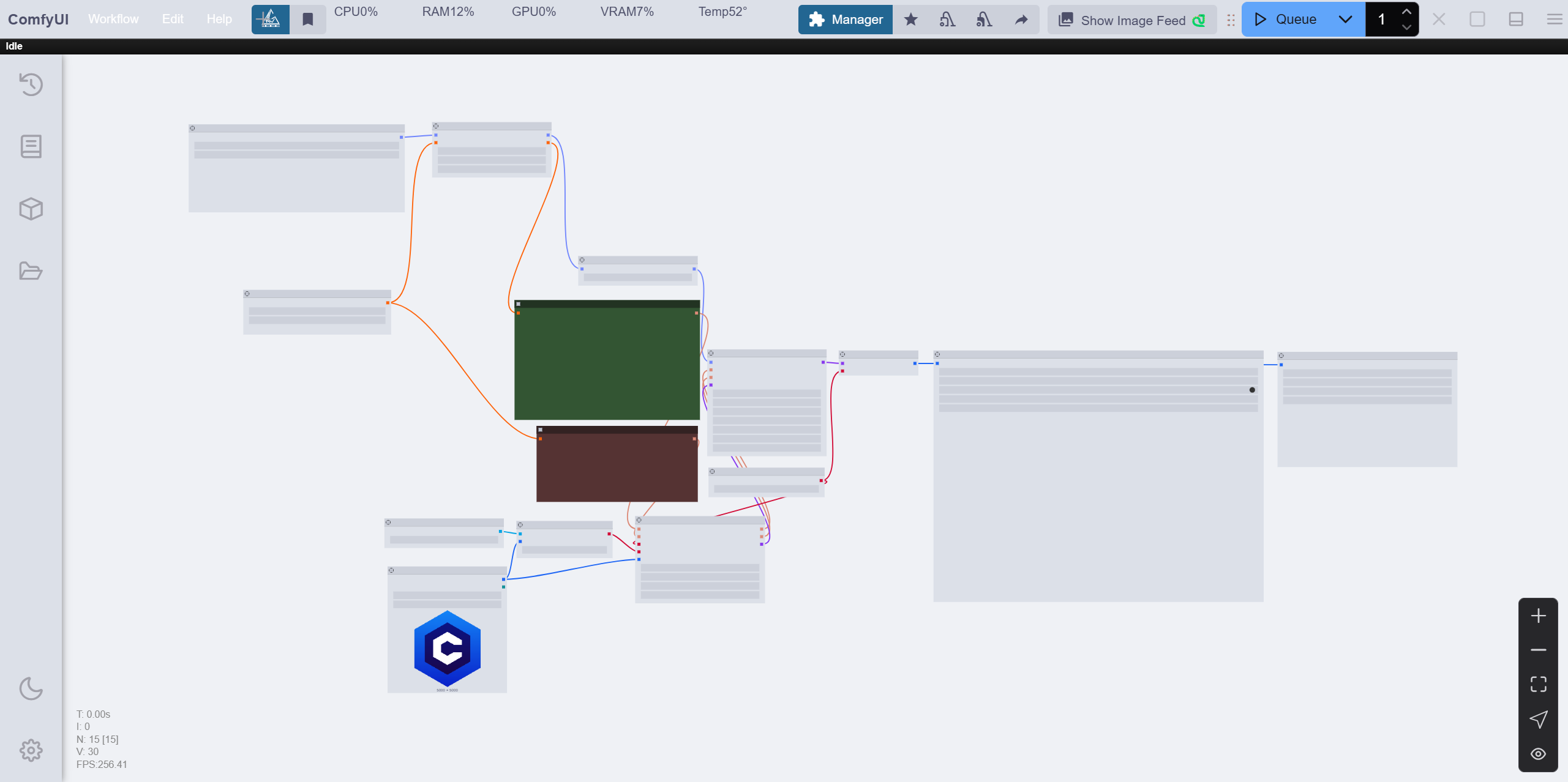
Task: Open the workflows folder sidebar icon
Action: (31, 271)
